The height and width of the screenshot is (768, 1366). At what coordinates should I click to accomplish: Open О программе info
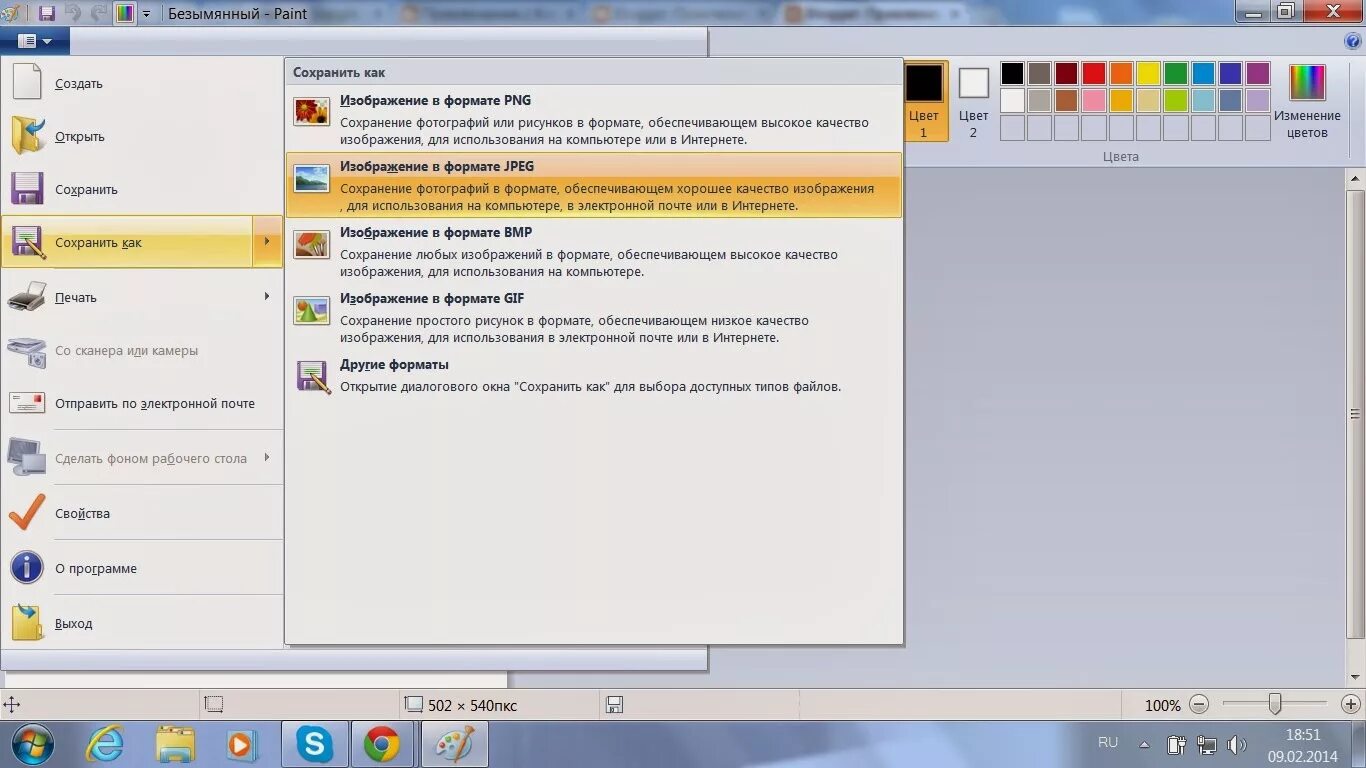pos(142,568)
